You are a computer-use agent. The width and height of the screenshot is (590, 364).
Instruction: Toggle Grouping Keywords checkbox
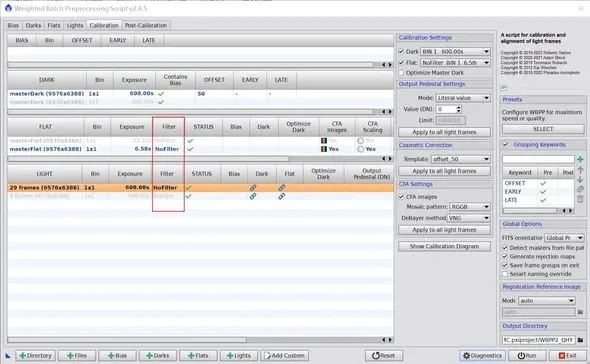[505, 145]
